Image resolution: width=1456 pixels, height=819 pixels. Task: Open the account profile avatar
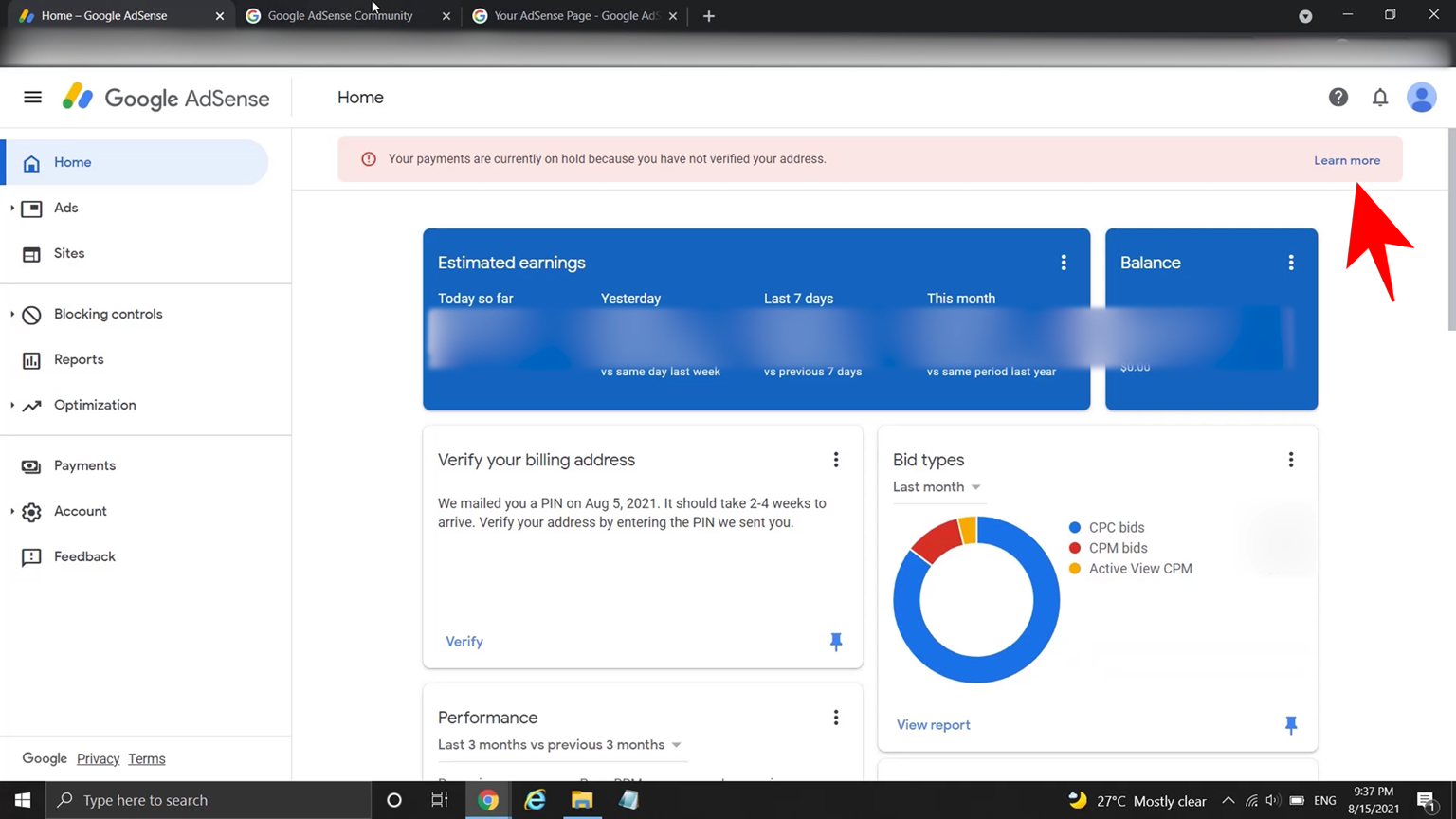(x=1421, y=97)
